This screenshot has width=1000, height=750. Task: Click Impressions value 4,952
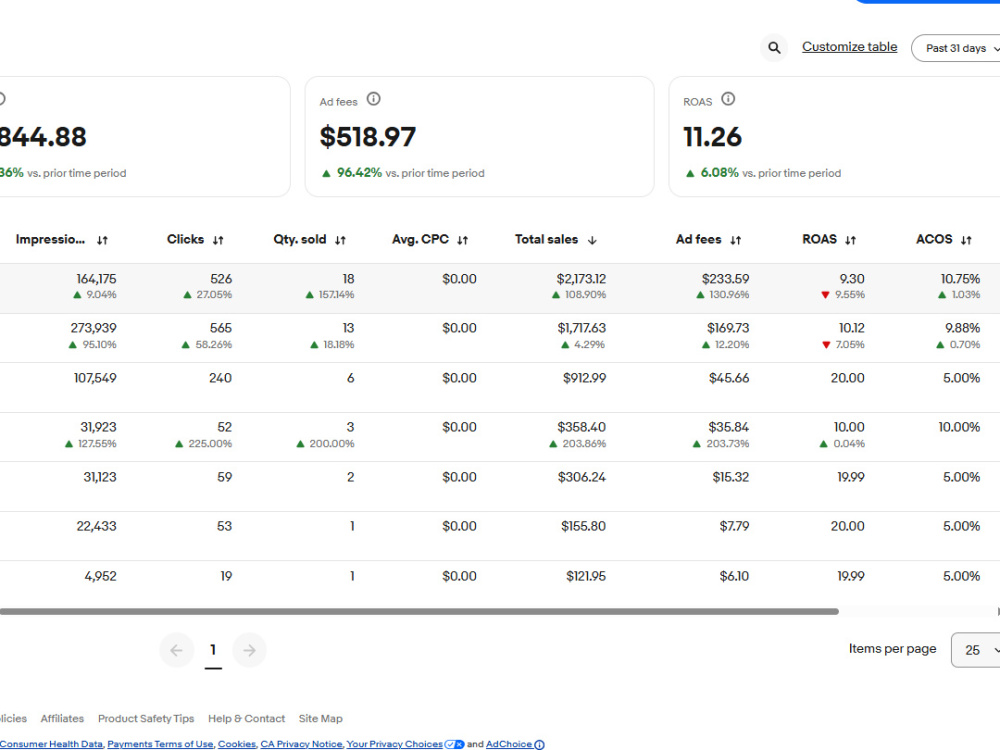pos(101,577)
